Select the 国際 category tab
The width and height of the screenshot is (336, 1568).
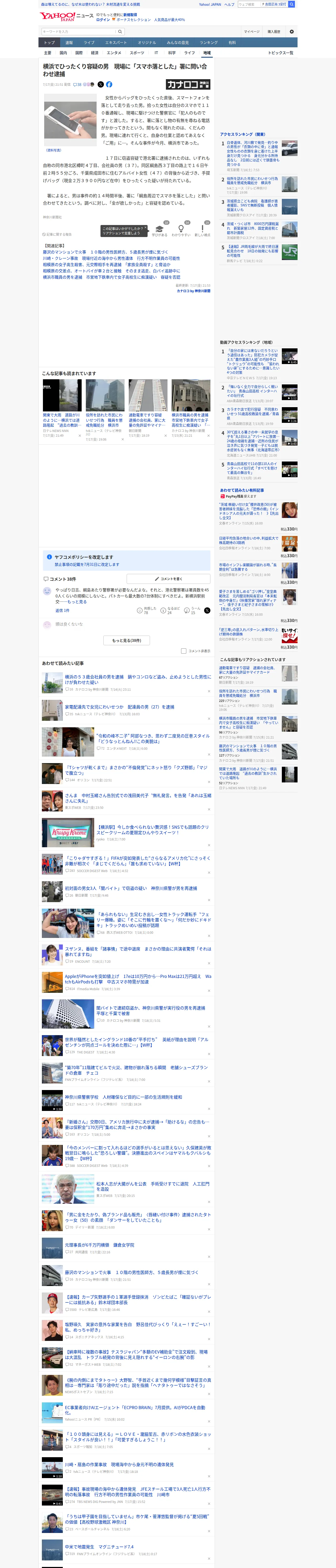[x=79, y=53]
